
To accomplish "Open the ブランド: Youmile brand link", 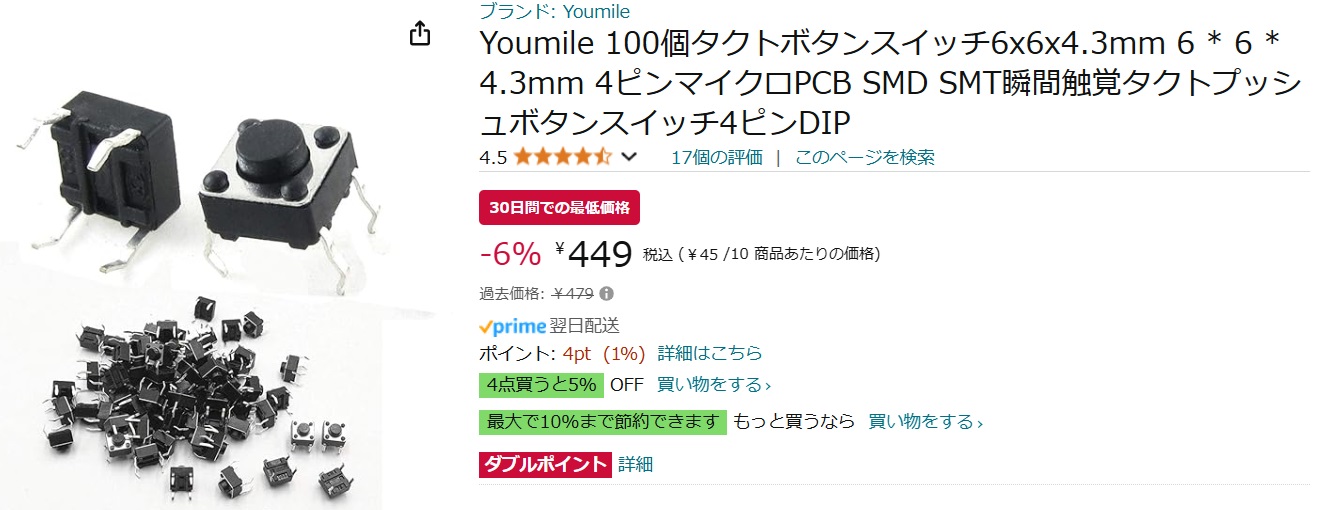I will tap(554, 12).
